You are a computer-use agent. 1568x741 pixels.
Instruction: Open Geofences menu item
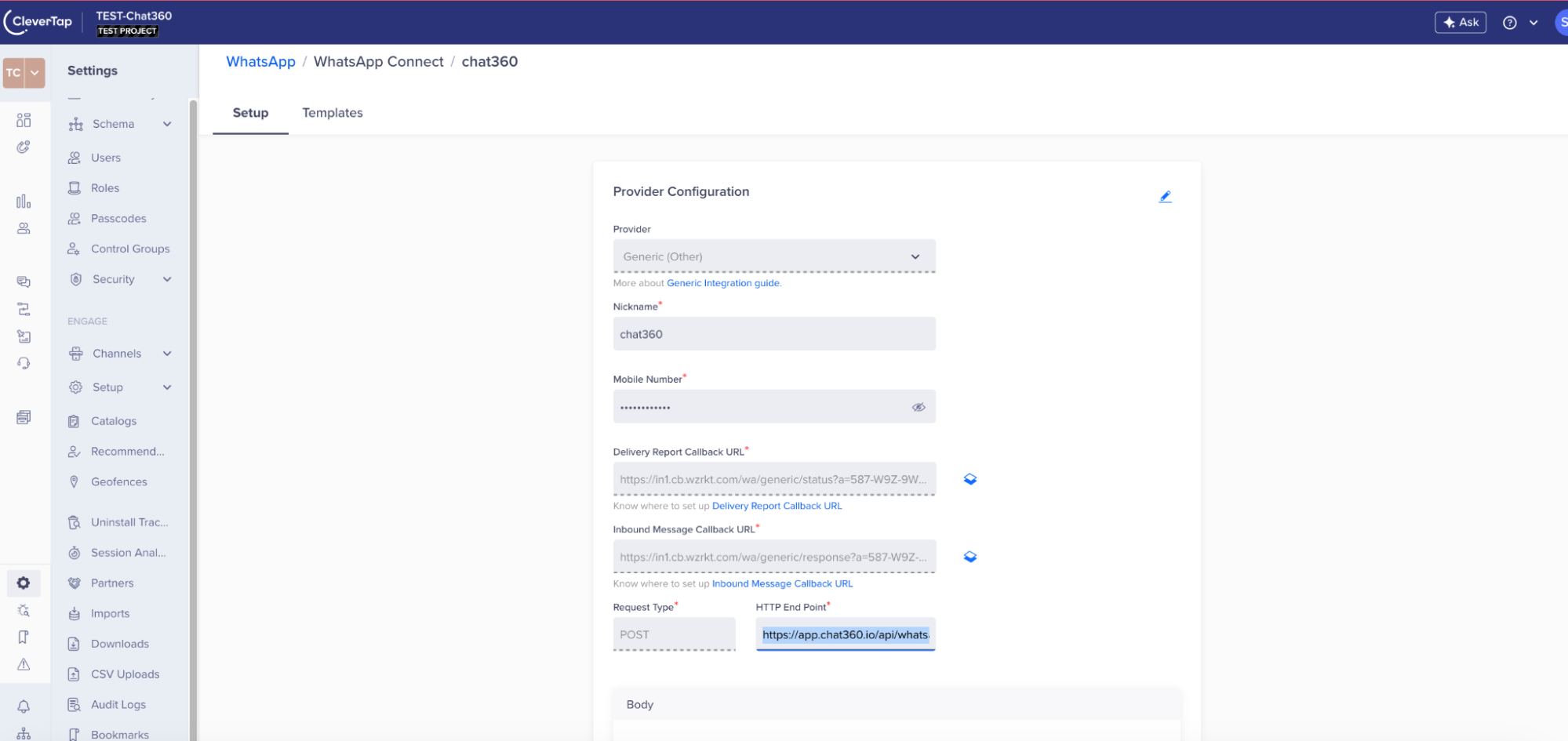pos(120,481)
